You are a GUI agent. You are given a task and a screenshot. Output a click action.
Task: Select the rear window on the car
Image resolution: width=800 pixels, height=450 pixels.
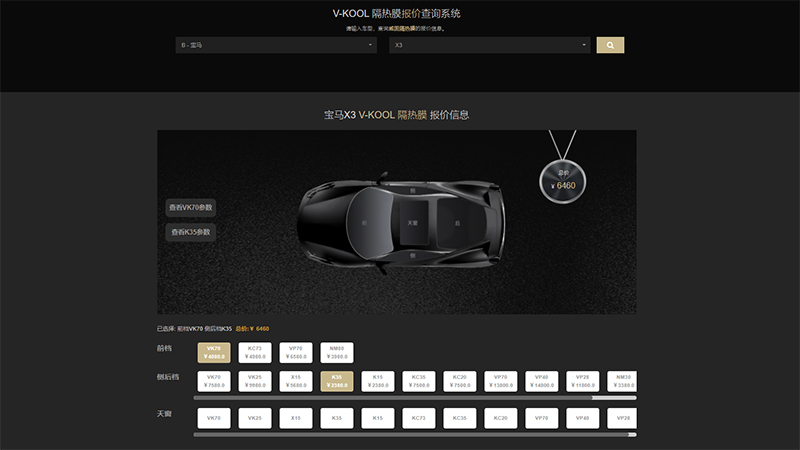pyautogui.click(x=458, y=221)
